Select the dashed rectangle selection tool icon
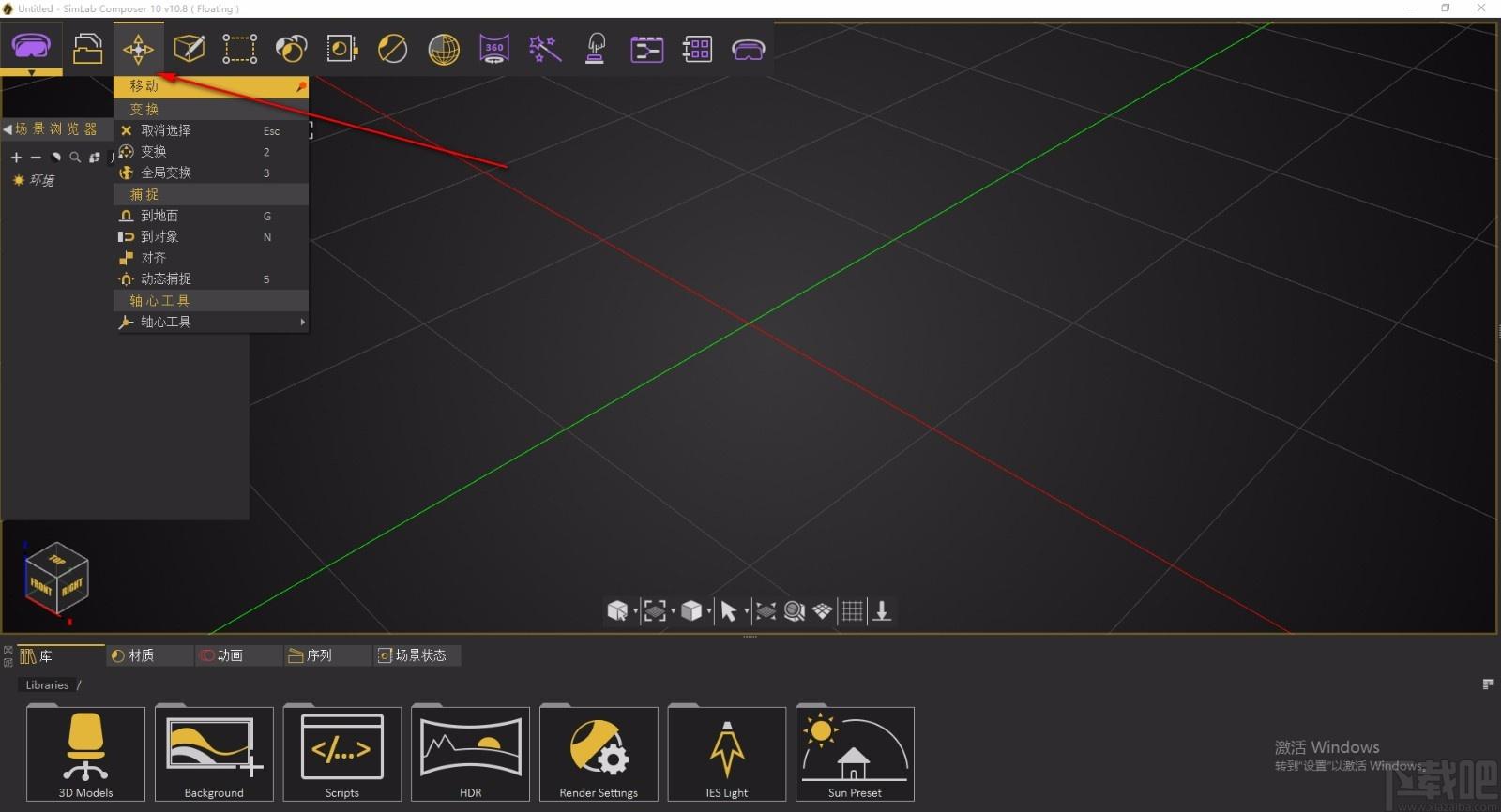 pos(239,49)
